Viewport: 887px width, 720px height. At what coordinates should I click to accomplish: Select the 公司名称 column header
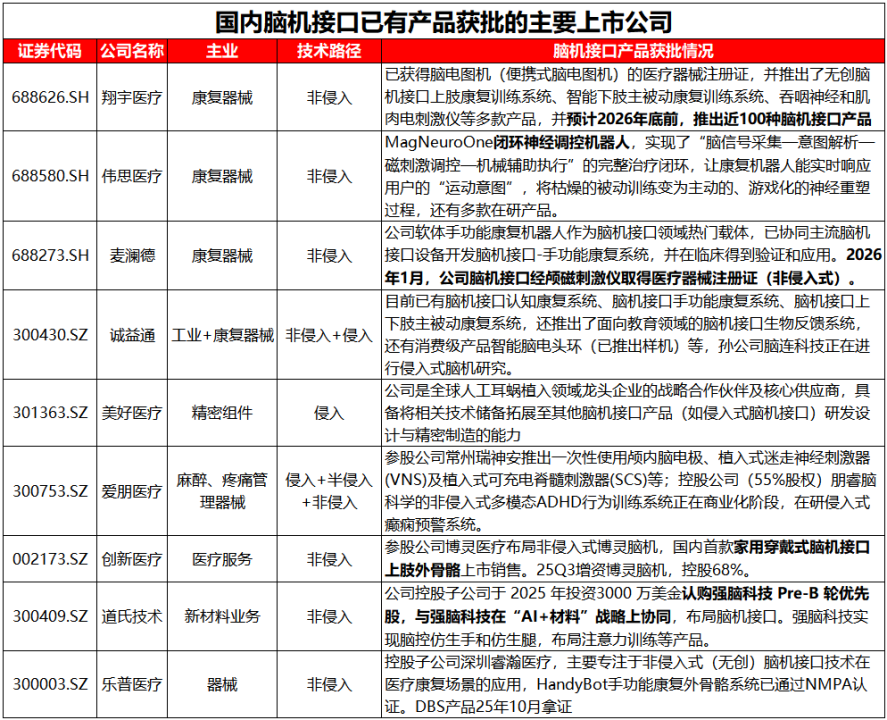tap(131, 51)
